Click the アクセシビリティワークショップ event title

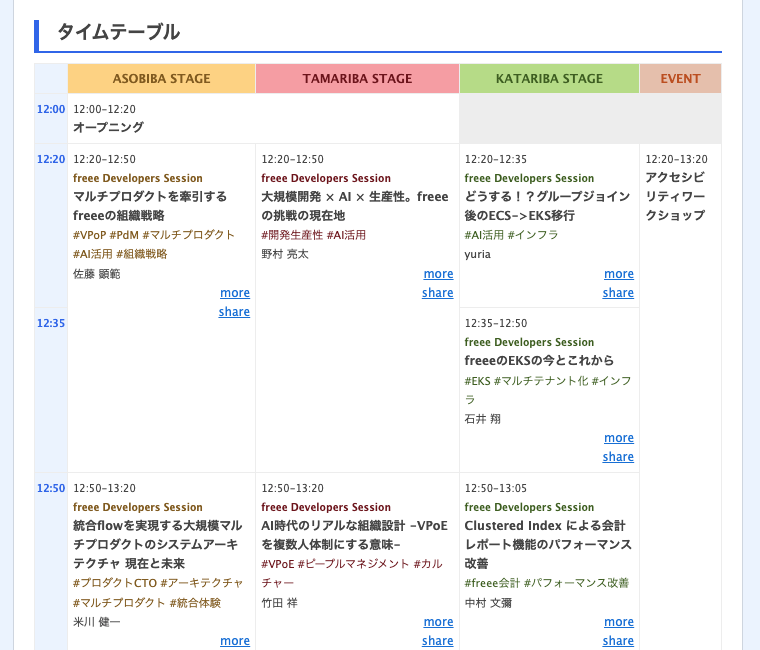[675, 196]
